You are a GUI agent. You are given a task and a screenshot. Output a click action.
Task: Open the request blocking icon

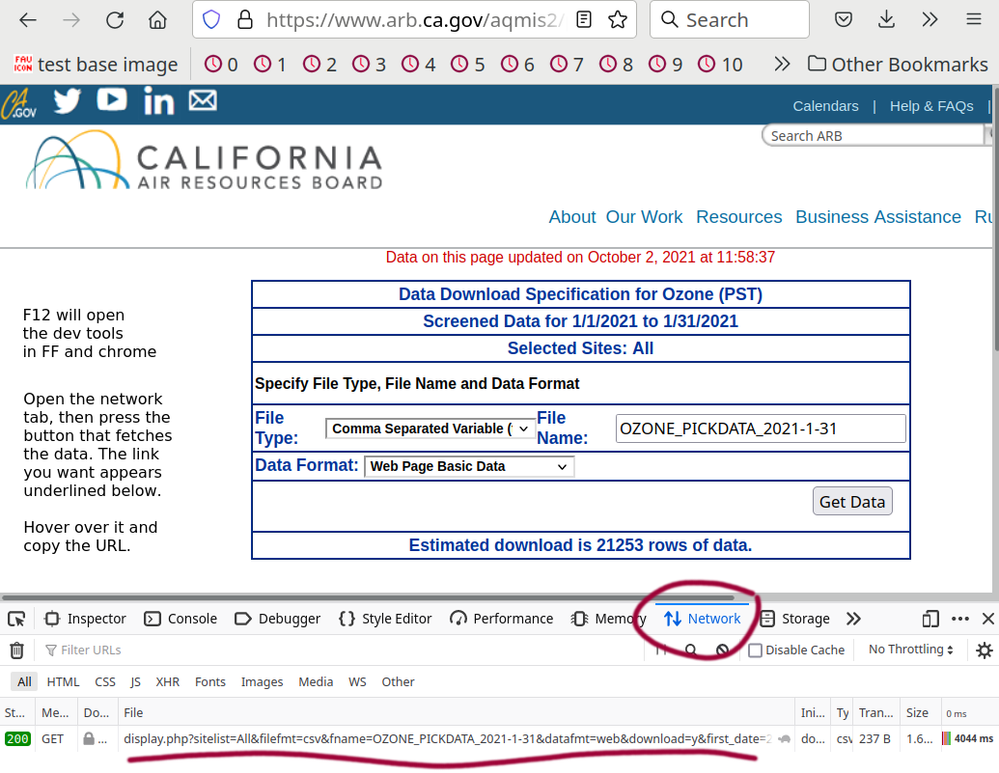pyautogui.click(x=722, y=650)
